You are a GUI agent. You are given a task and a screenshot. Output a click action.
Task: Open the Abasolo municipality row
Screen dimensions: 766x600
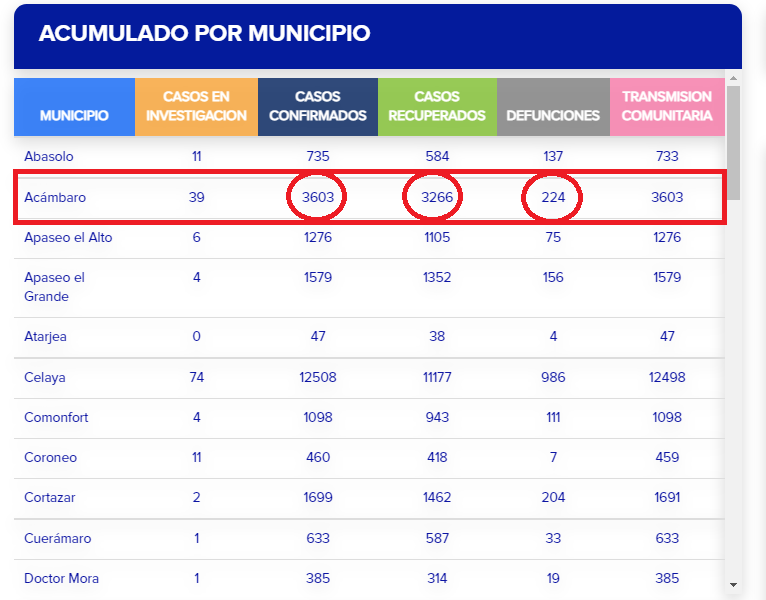pos(49,156)
